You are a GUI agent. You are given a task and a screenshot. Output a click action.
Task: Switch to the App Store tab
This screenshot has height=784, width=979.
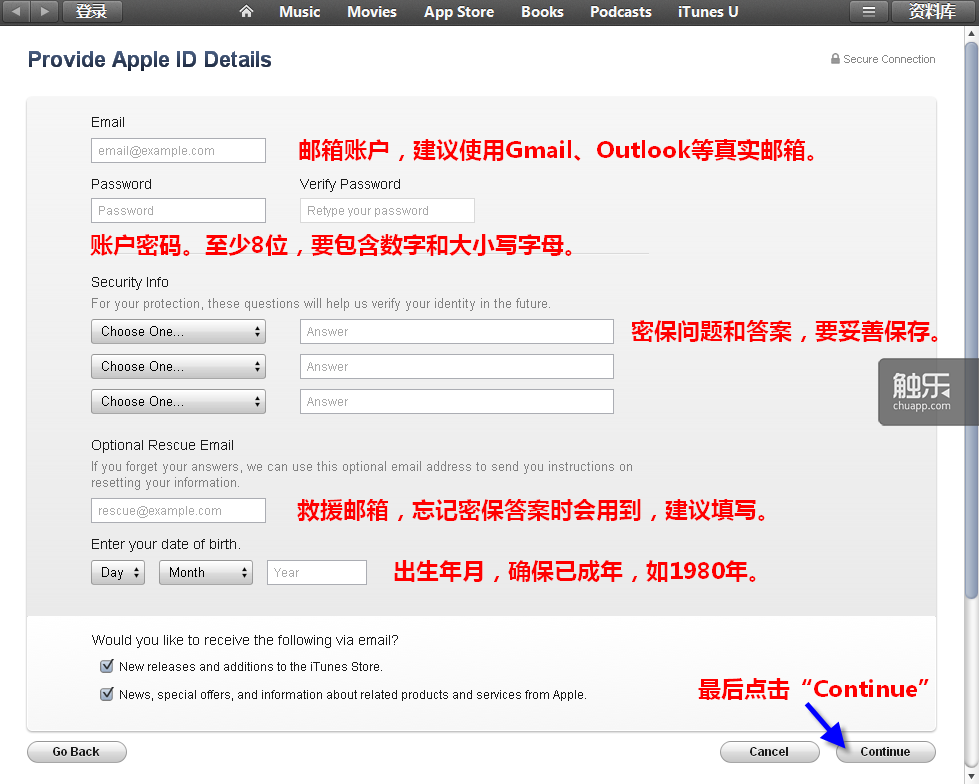pyautogui.click(x=459, y=12)
